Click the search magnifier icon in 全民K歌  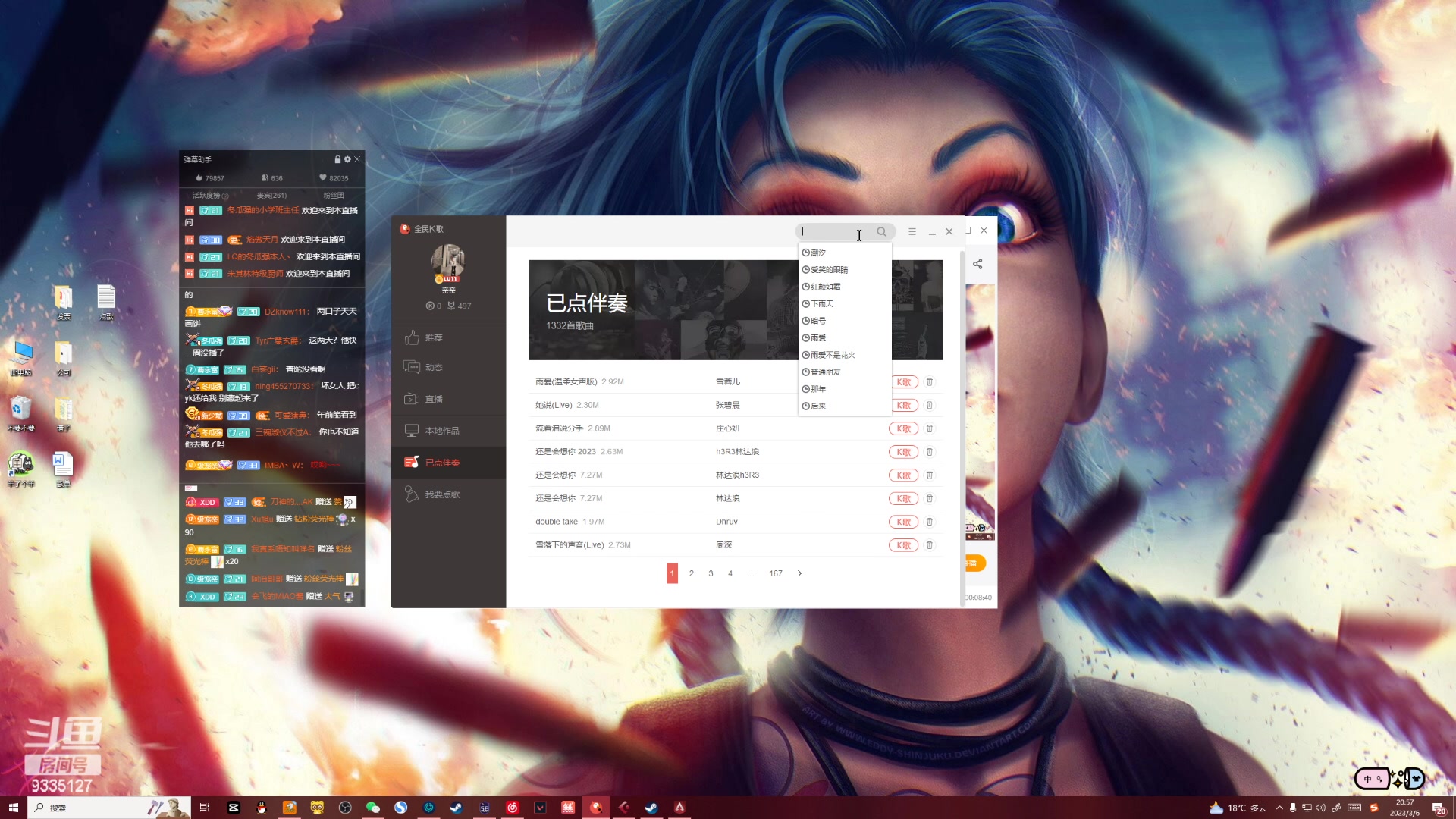tap(881, 231)
